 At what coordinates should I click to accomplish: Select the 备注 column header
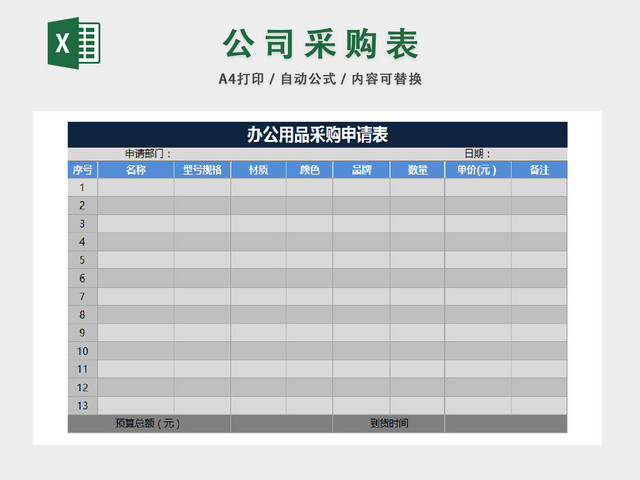click(539, 170)
